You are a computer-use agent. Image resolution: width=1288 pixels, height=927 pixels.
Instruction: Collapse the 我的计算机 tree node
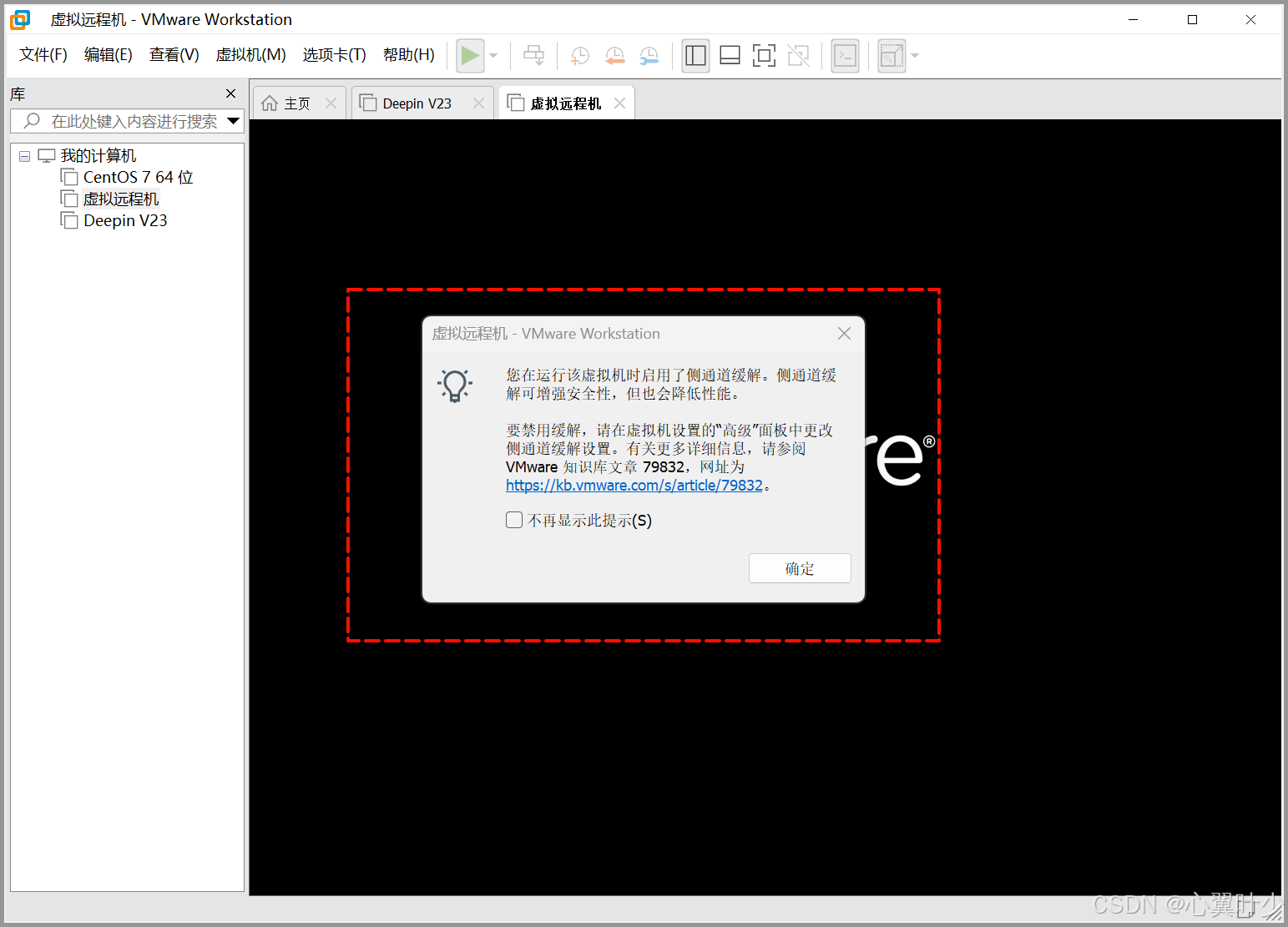point(24,156)
